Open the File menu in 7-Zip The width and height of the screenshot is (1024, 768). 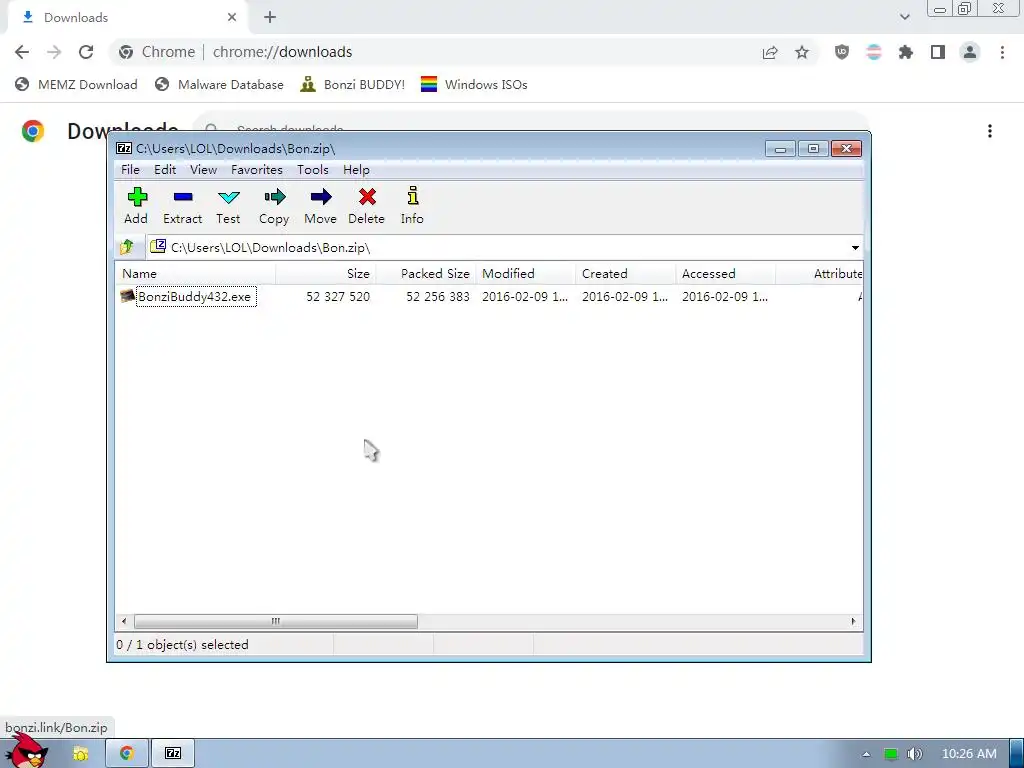click(131, 170)
